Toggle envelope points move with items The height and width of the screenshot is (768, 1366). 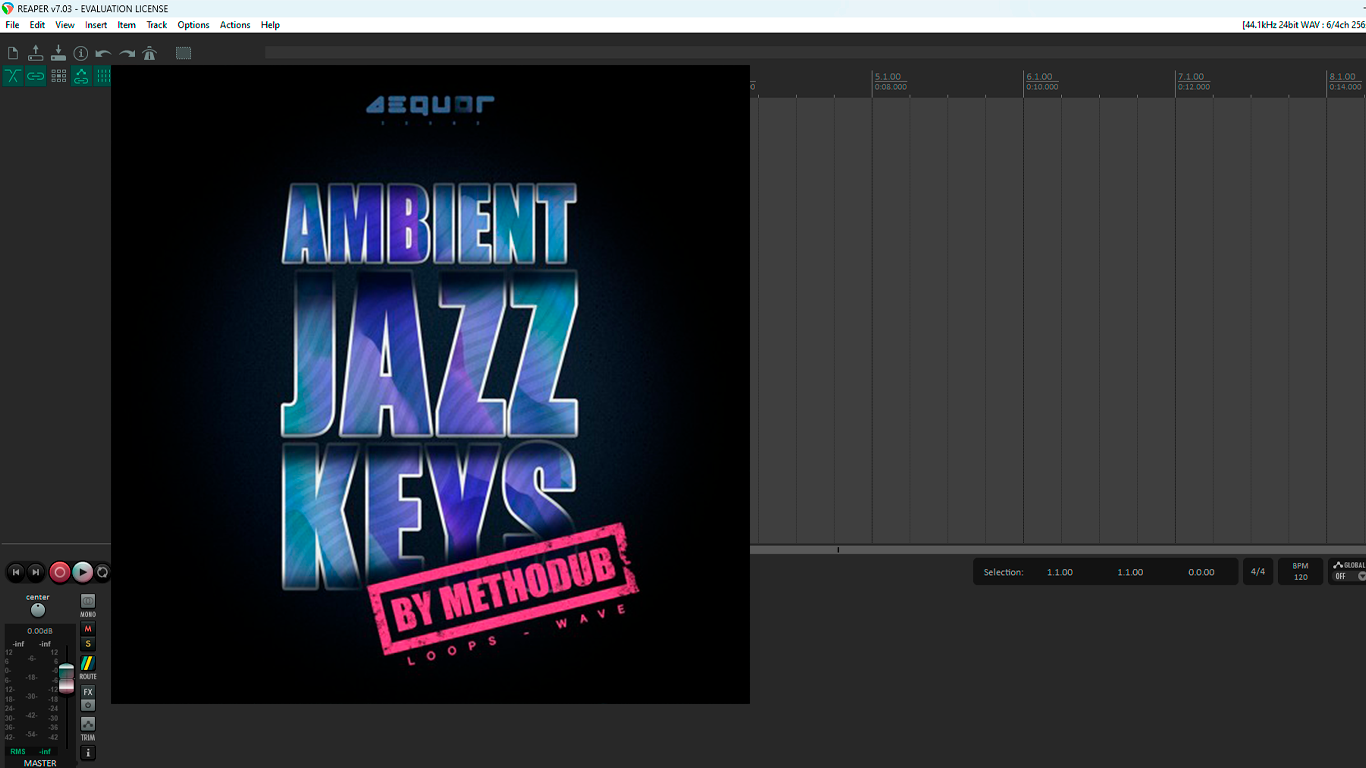81,76
